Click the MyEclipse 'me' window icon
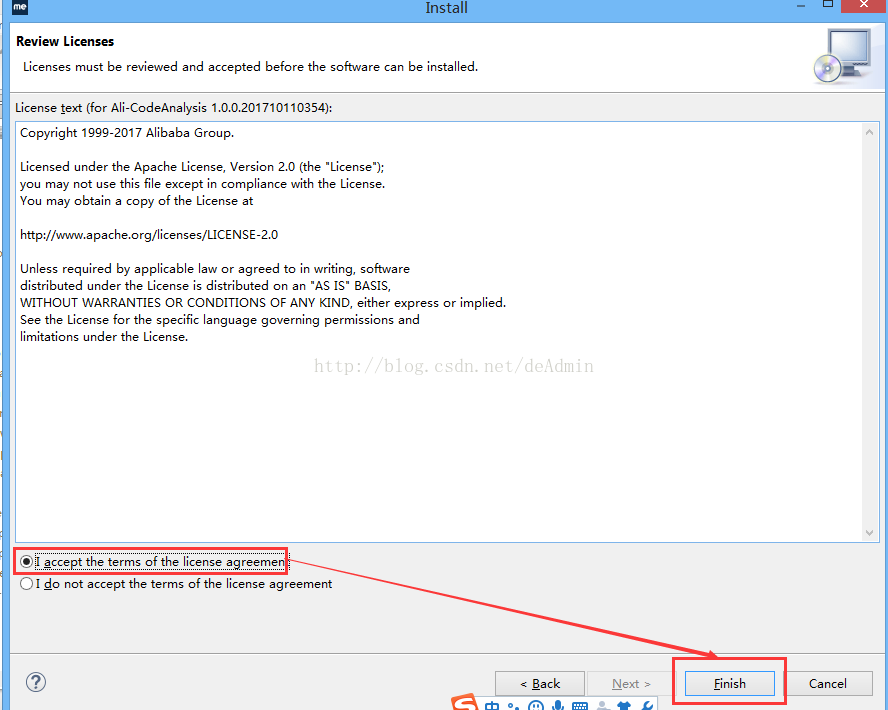This screenshot has width=888, height=710. pos(19,7)
